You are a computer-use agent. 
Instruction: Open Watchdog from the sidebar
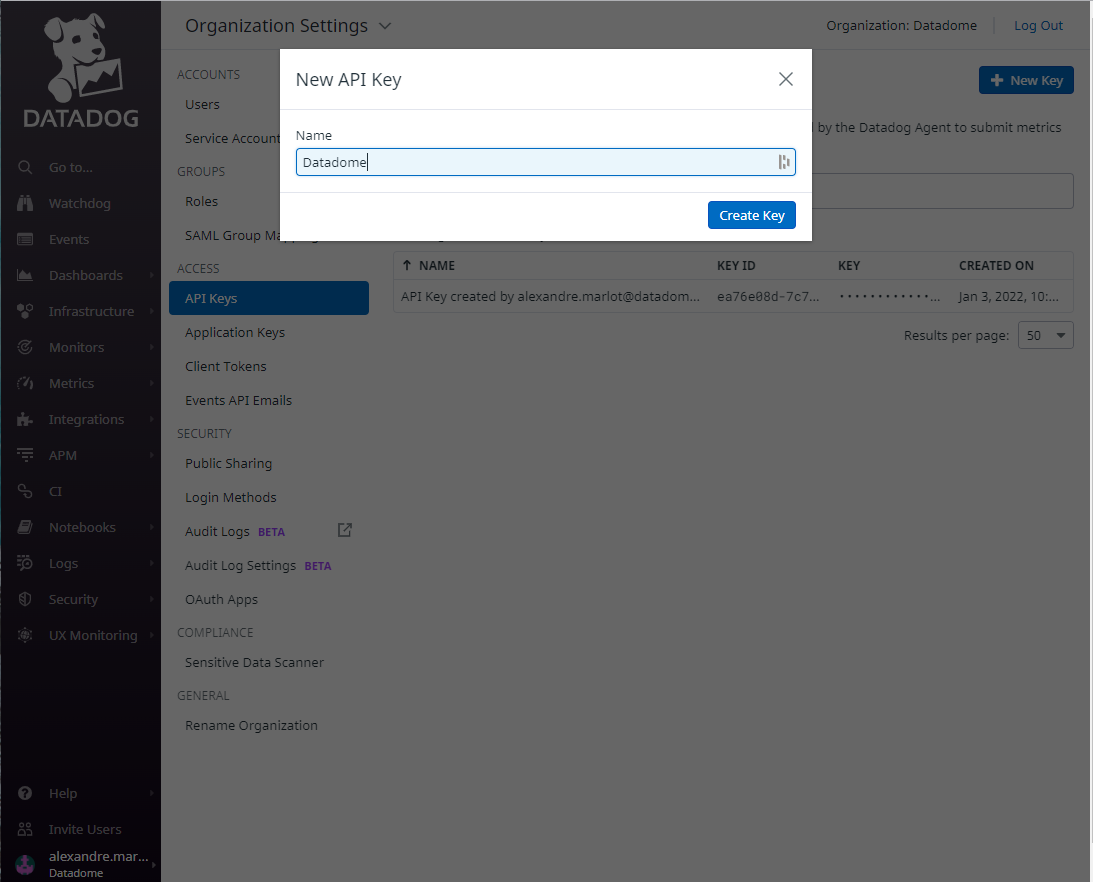(79, 203)
